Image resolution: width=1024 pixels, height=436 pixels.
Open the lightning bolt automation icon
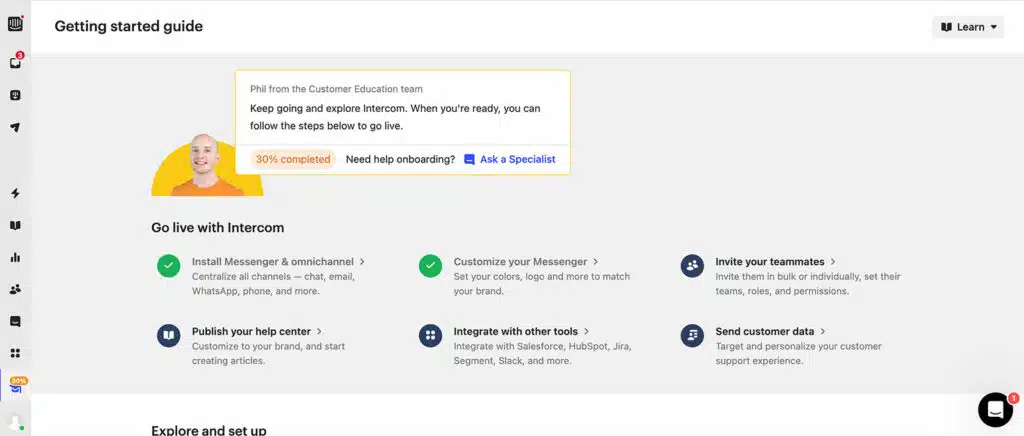pos(15,193)
